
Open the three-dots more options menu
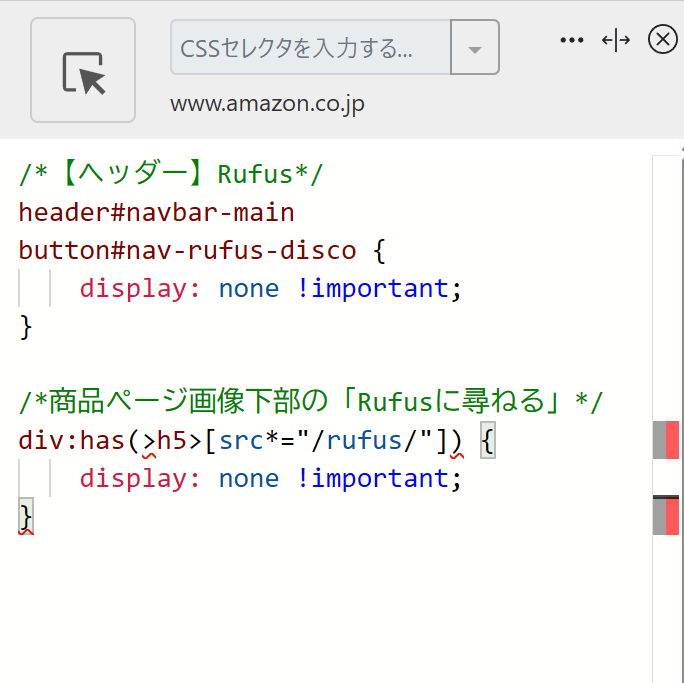[571, 40]
